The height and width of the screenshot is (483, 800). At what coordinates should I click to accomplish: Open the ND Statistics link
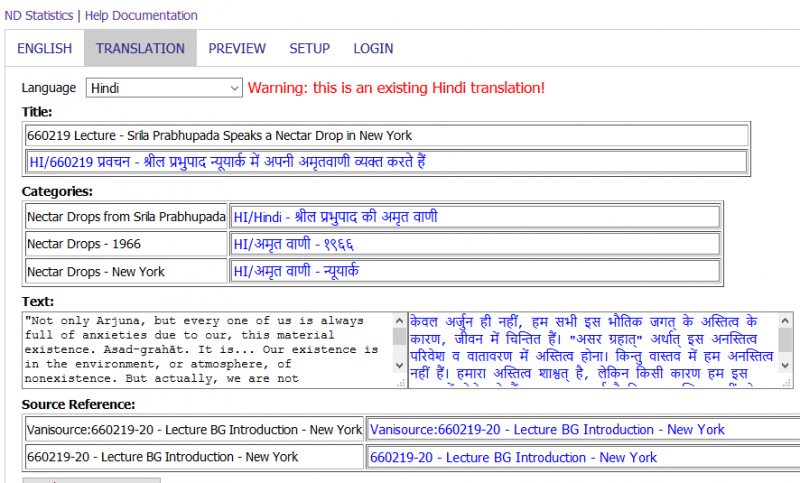coord(39,15)
